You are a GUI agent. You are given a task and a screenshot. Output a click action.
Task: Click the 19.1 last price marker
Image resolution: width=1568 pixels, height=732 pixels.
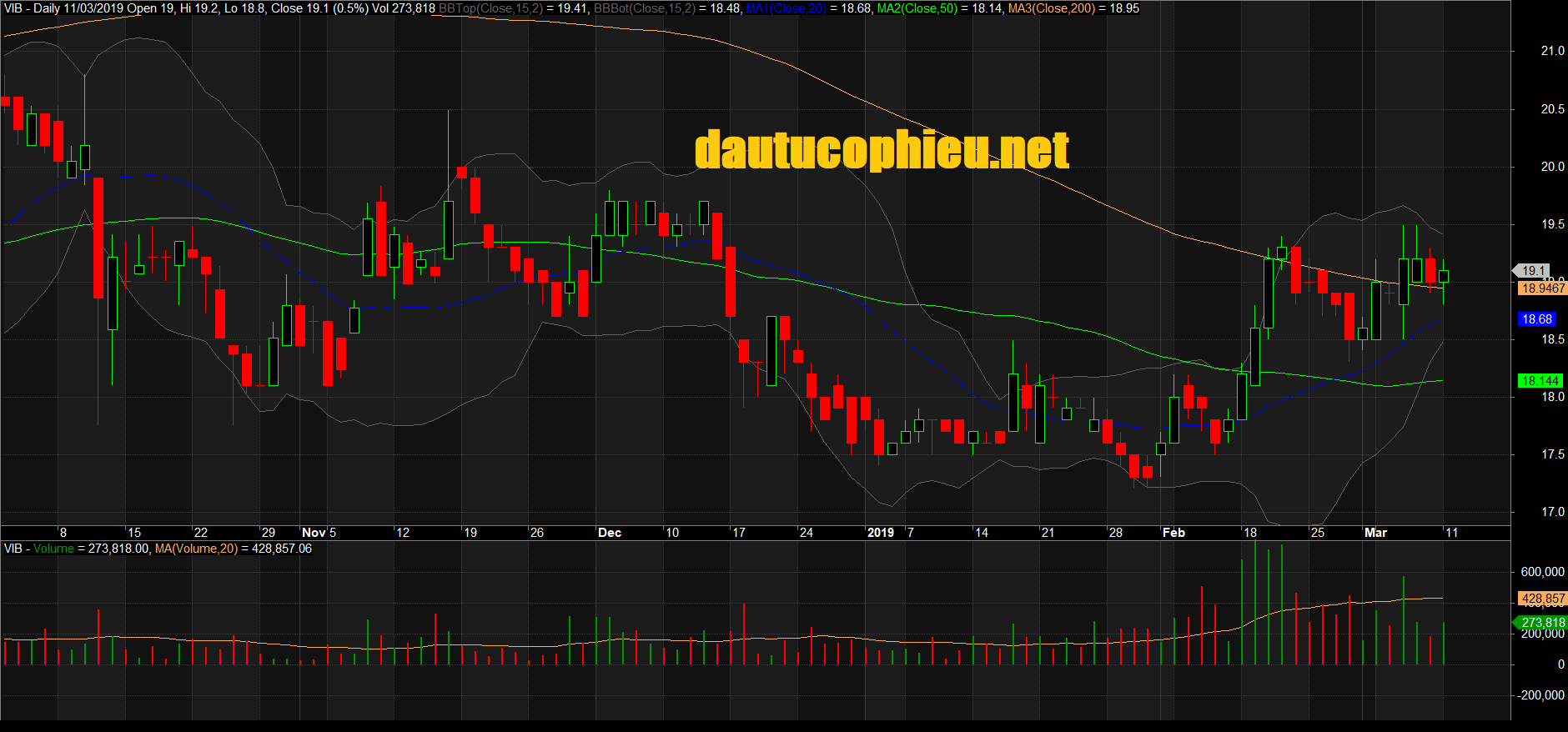[x=1531, y=271]
